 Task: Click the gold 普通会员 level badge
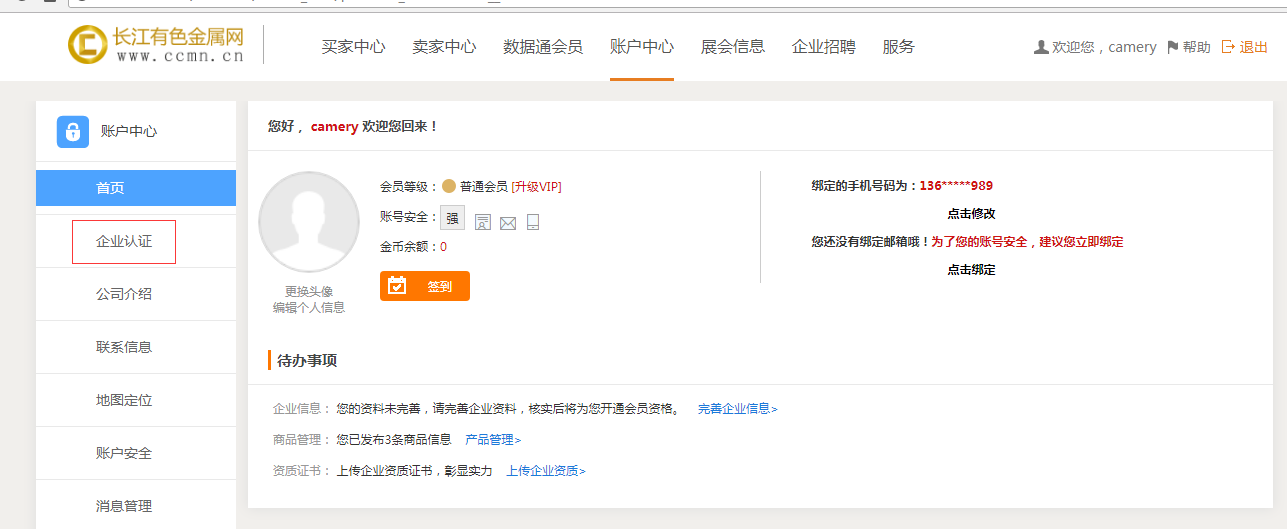pyautogui.click(x=449, y=186)
